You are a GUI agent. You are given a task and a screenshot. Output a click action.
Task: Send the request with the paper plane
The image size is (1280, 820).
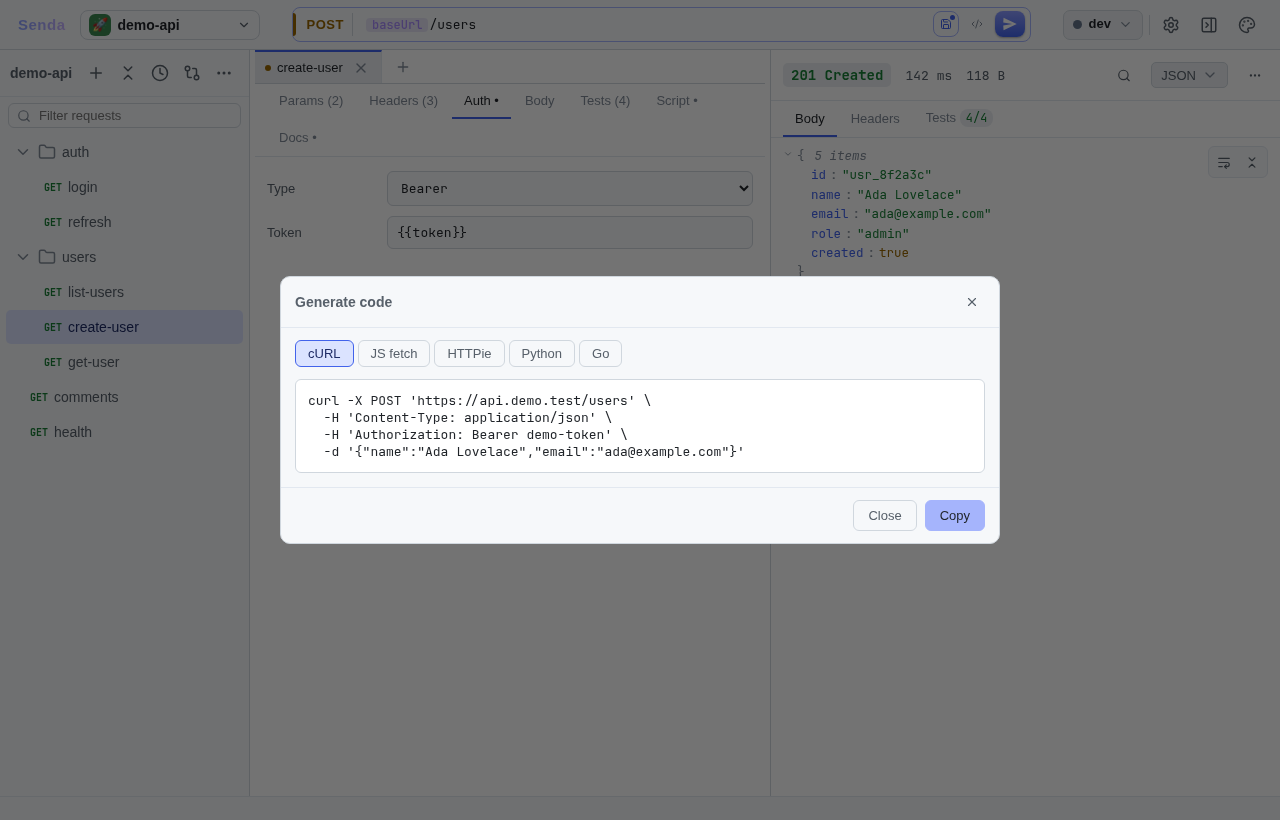(1010, 24)
